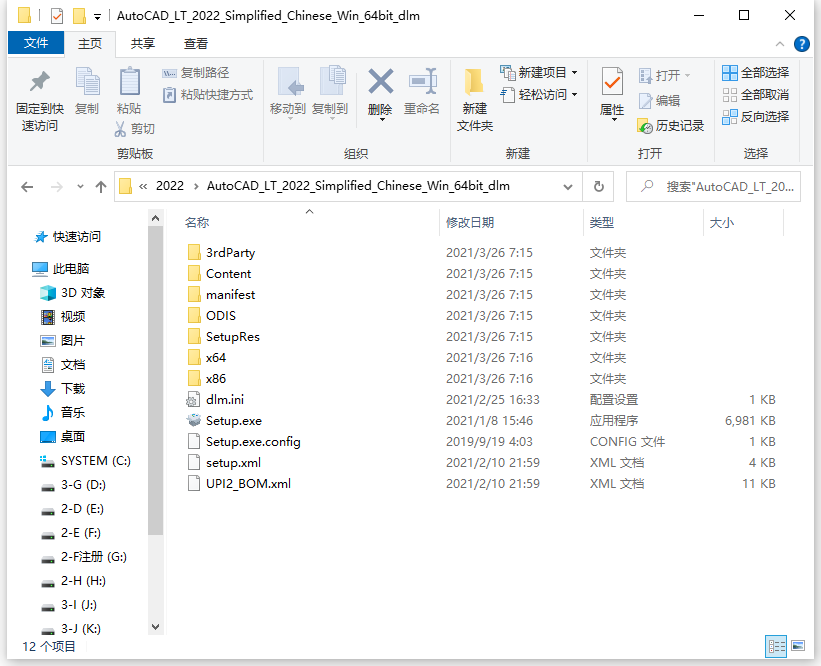The width and height of the screenshot is (821, 666).
Task: Open recent locations dropdown arrow
Action: 80,186
